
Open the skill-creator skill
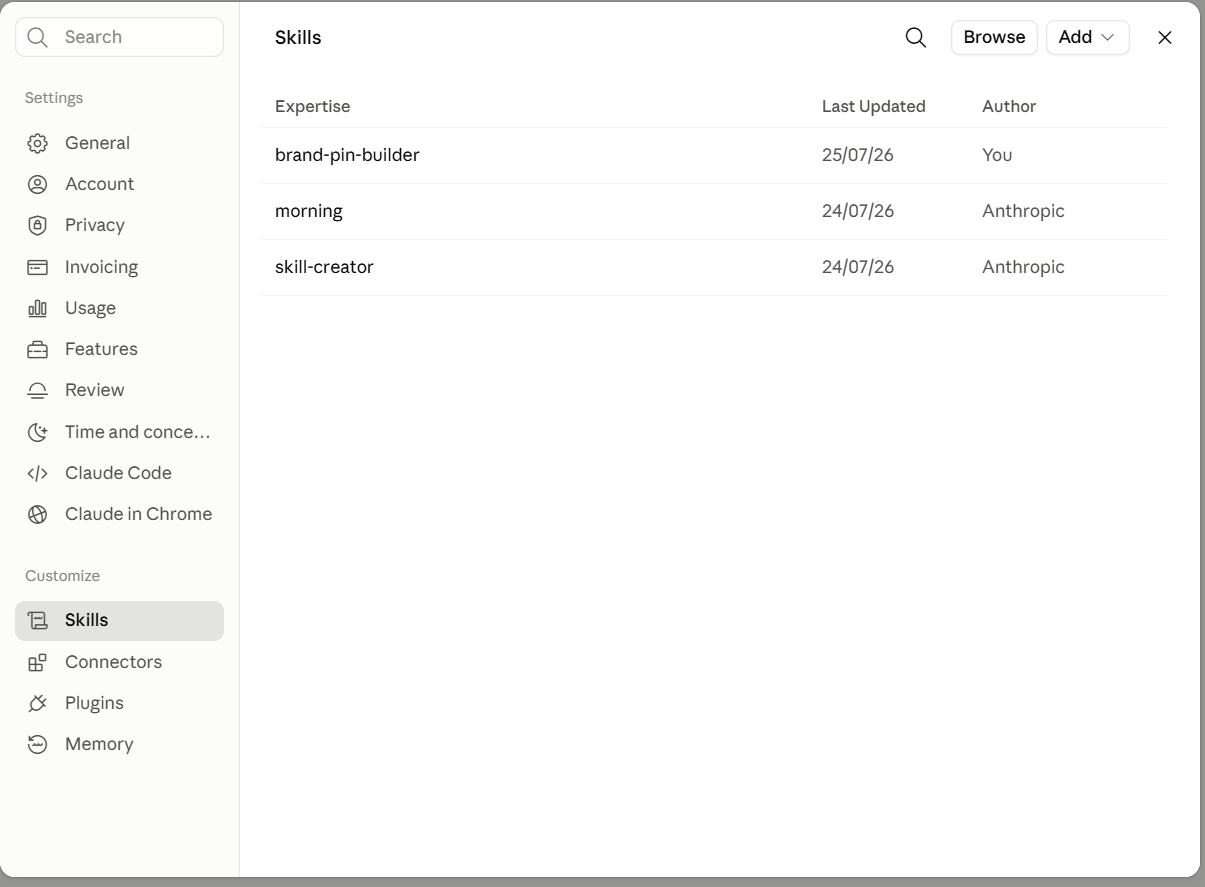[x=713, y=267]
